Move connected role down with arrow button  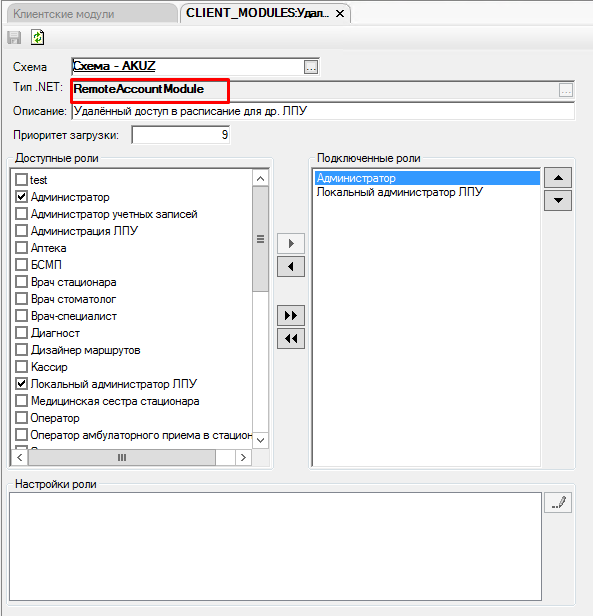(x=558, y=200)
